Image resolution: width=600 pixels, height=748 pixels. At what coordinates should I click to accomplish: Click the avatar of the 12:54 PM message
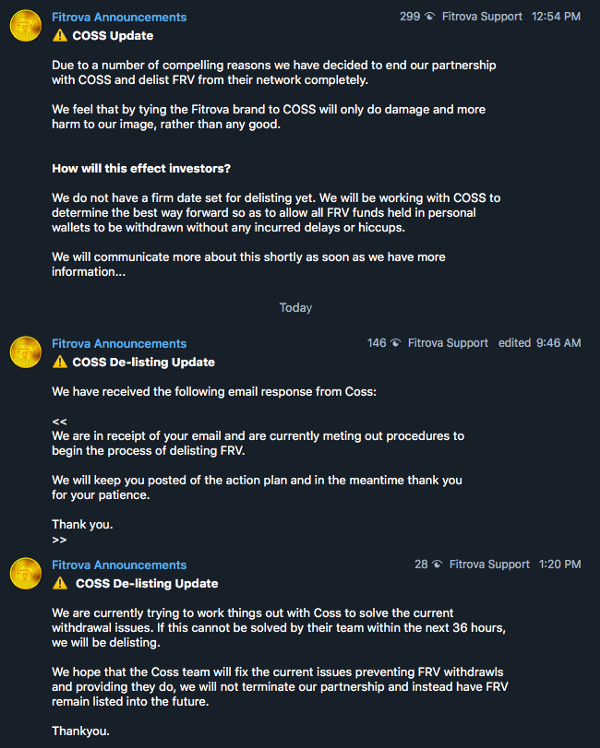click(x=25, y=27)
